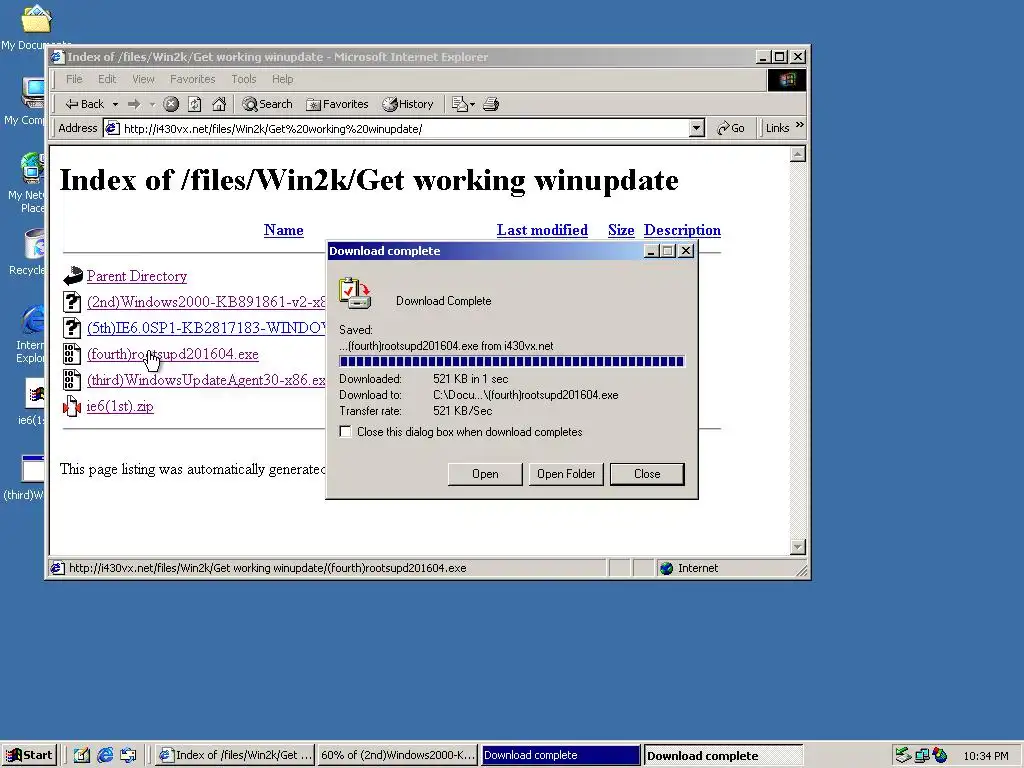Viewport: 1024px width, 768px height.
Task: Open the Favorites menu
Action: tap(193, 79)
